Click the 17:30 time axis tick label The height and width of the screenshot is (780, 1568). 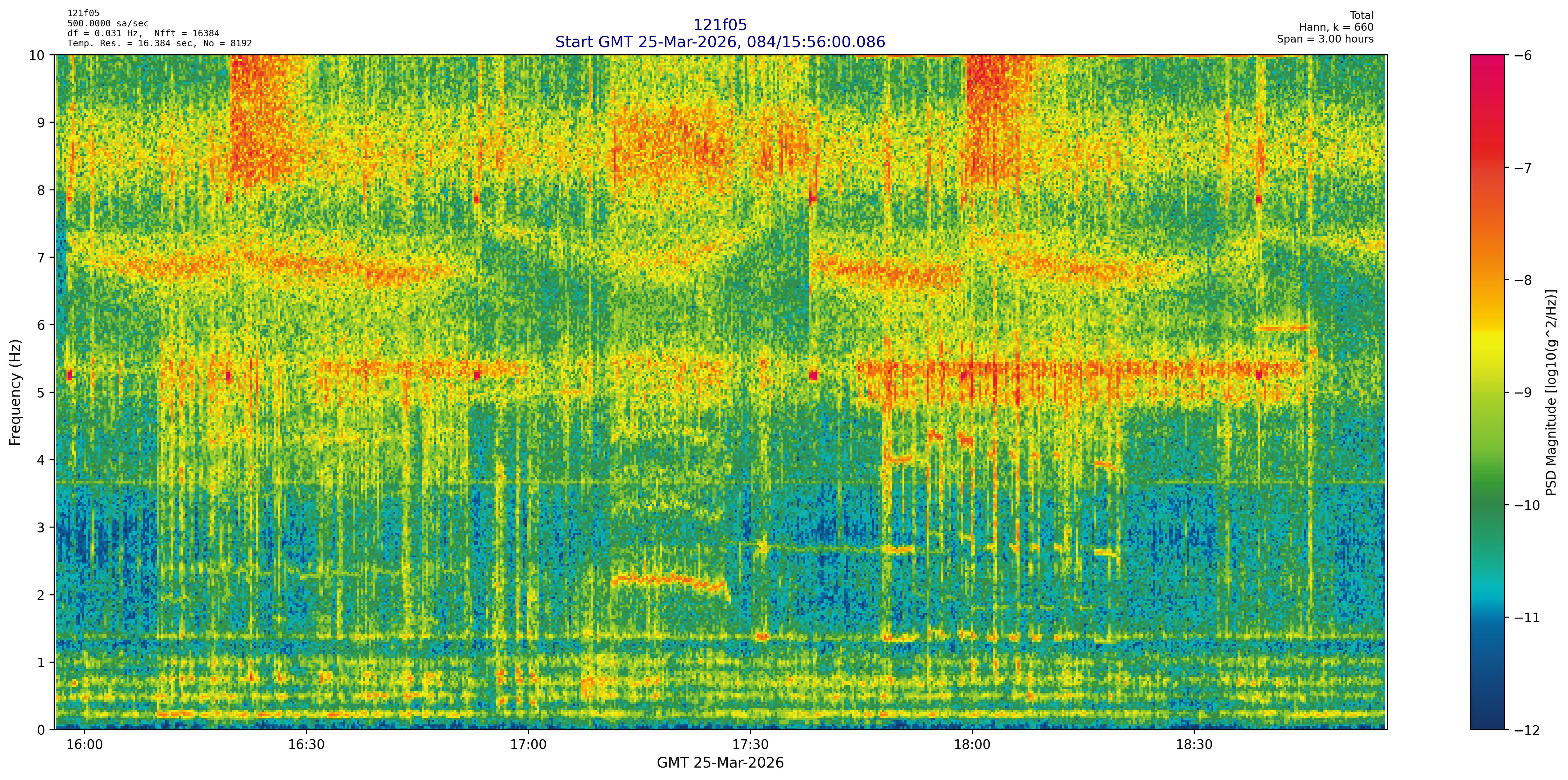(750, 745)
